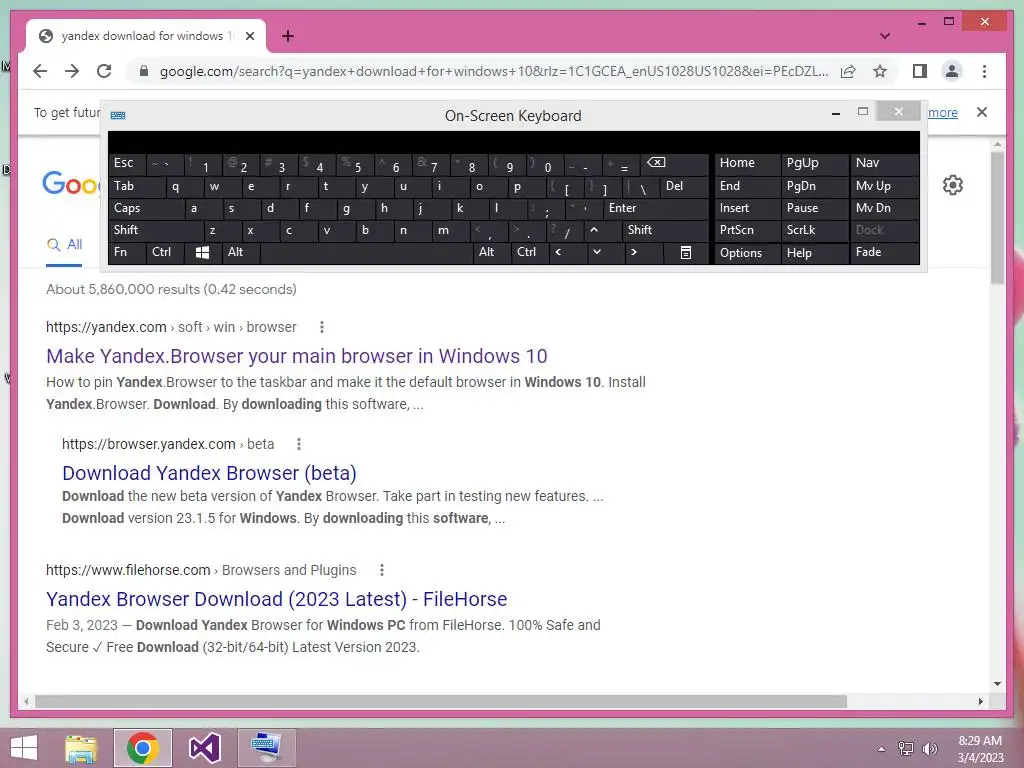Reload the Google search page
Screen dimensions: 1024x768
click(104, 71)
